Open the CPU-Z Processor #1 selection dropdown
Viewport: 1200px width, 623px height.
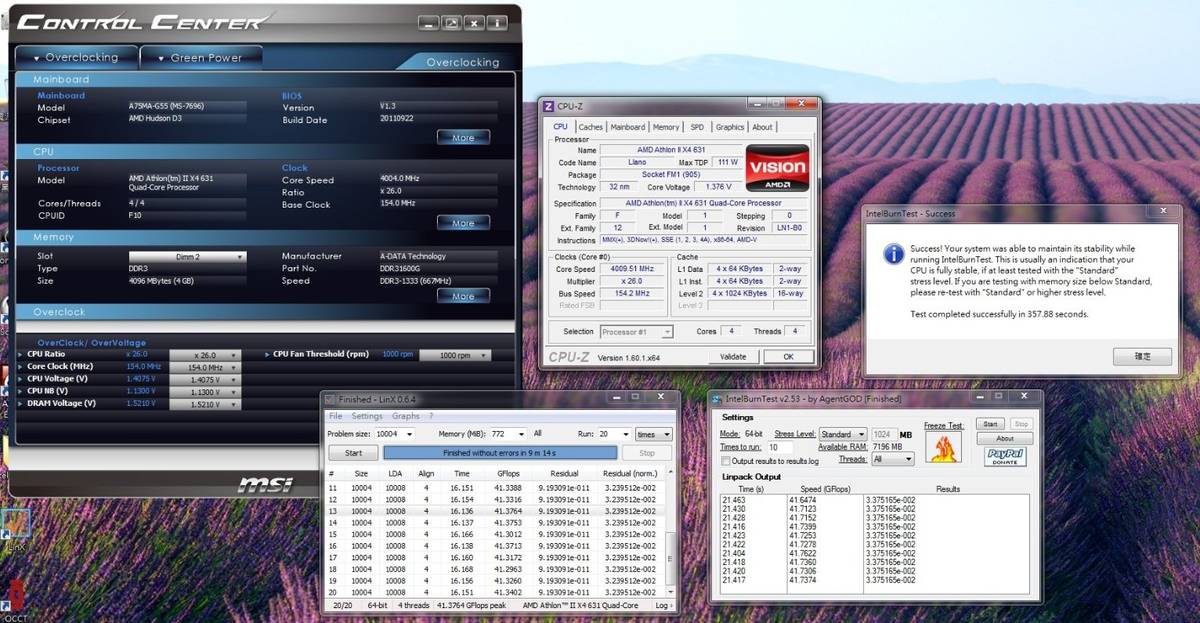639,331
